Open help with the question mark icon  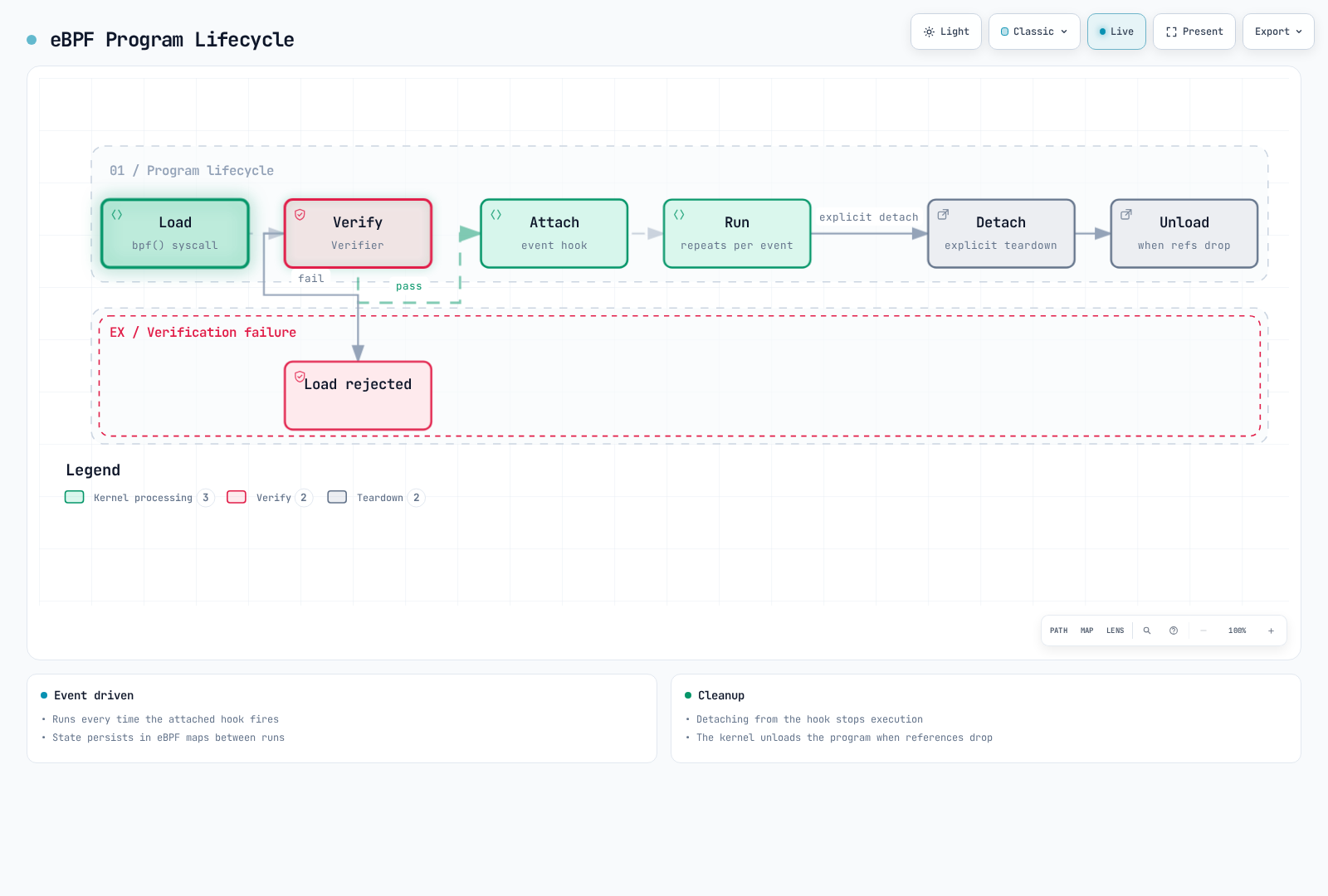(1174, 631)
